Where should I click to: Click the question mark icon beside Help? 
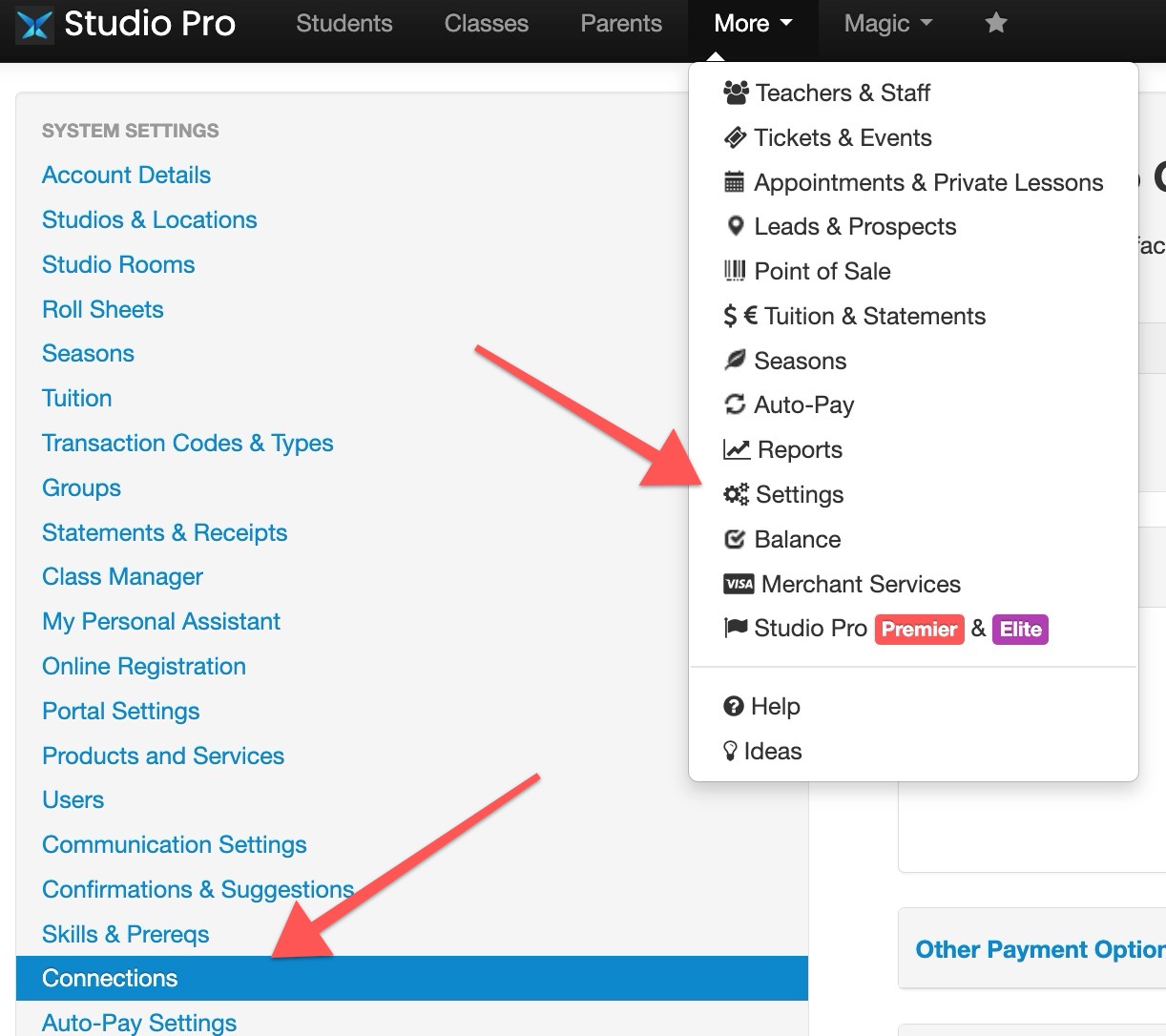[733, 706]
